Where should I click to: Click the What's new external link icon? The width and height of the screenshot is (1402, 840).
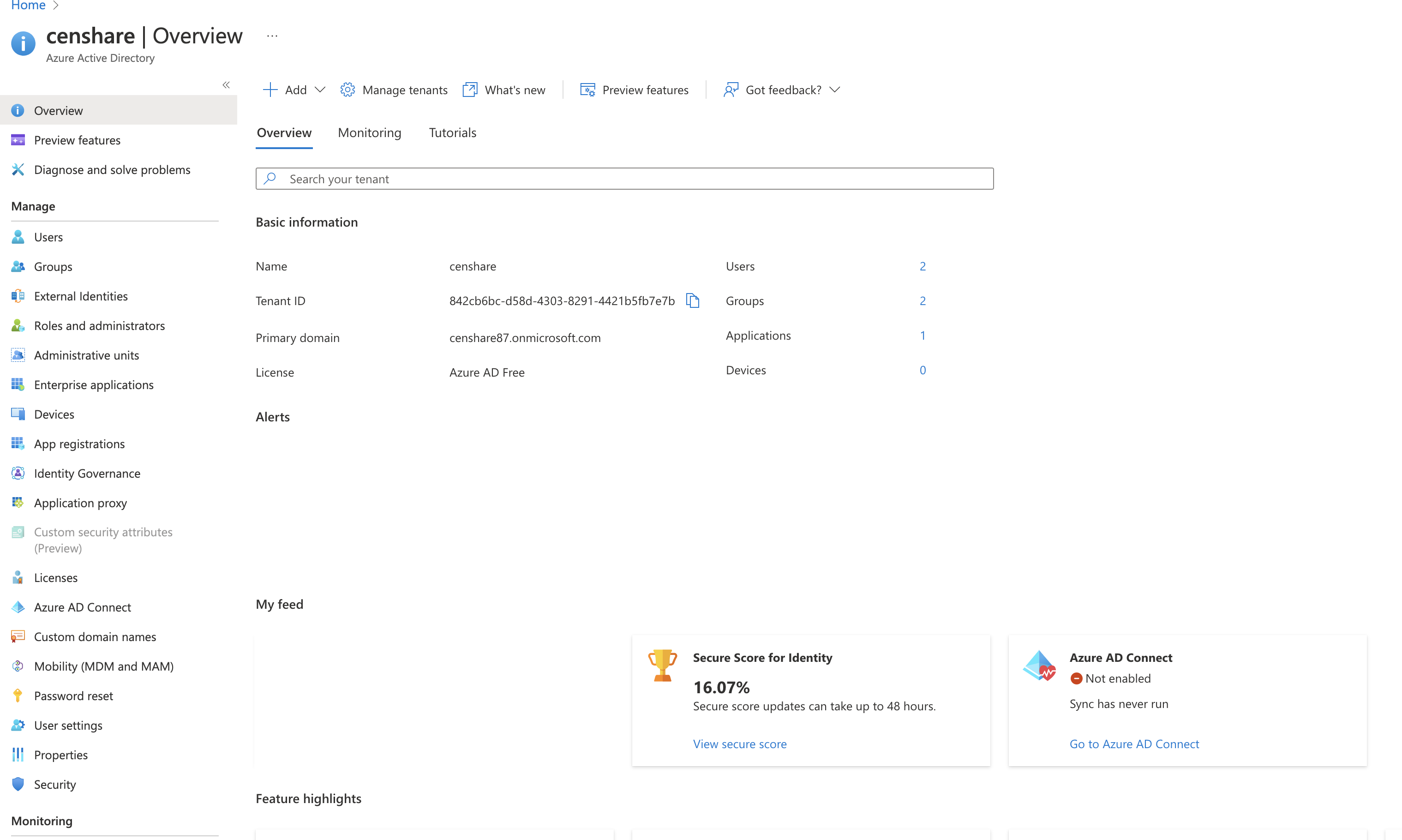[470, 90]
